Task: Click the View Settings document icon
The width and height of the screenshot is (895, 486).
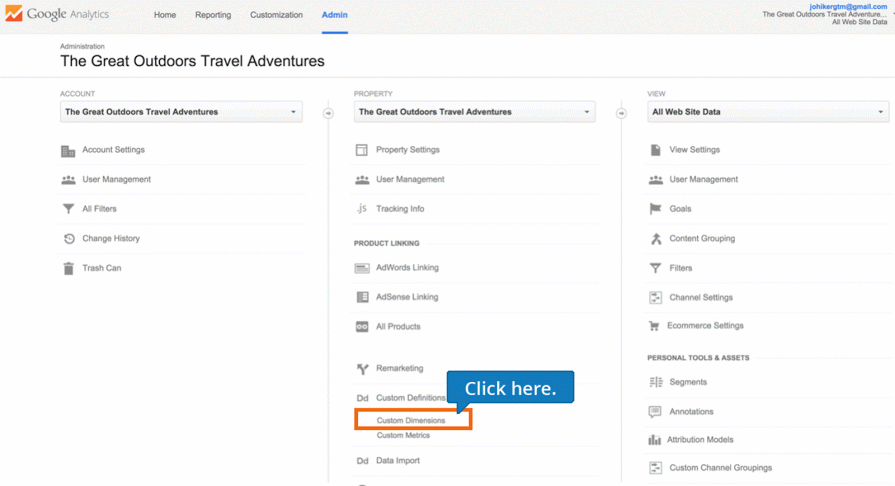Action: (655, 150)
